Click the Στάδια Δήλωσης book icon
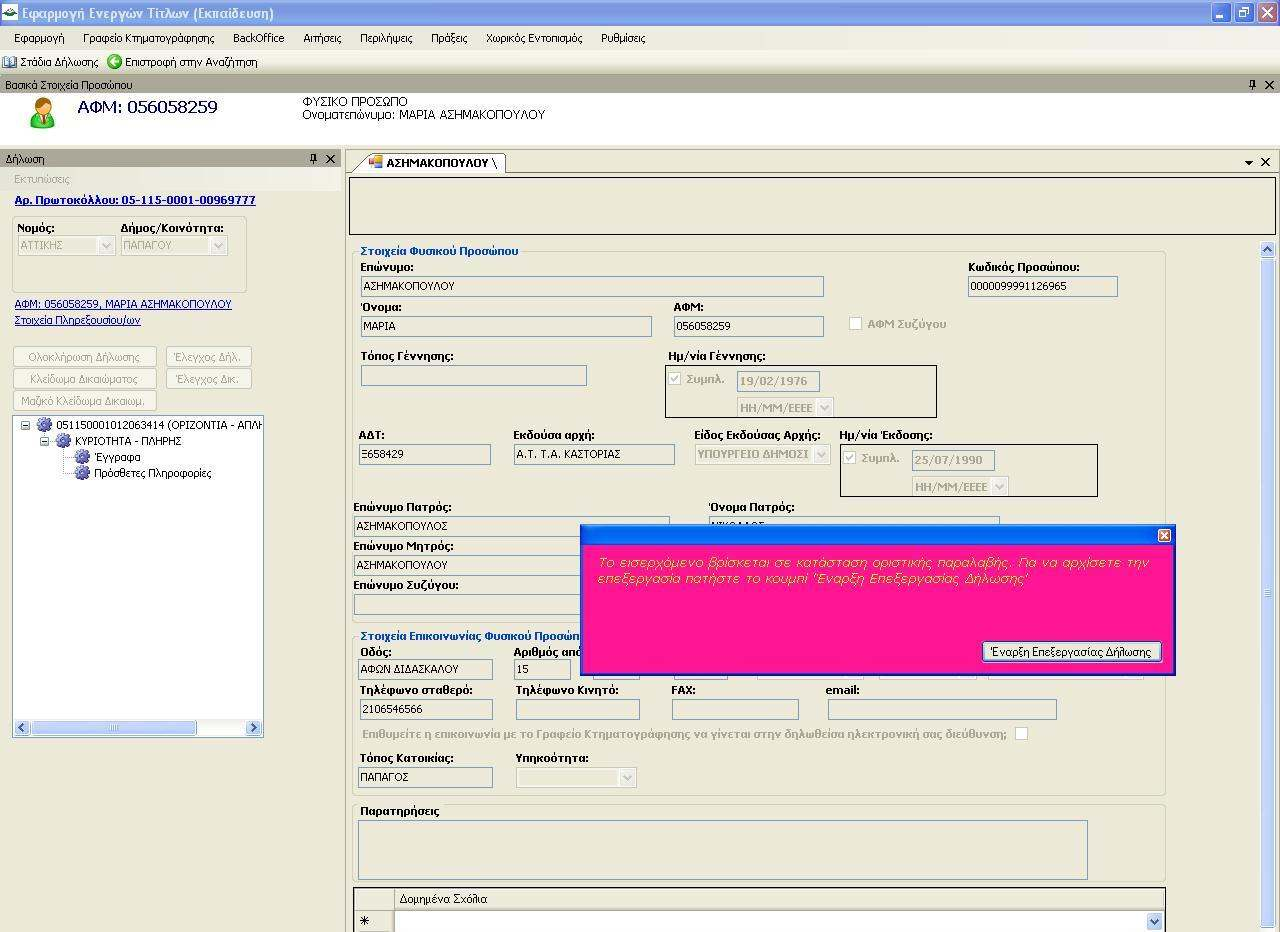The image size is (1280, 932). pos(10,62)
